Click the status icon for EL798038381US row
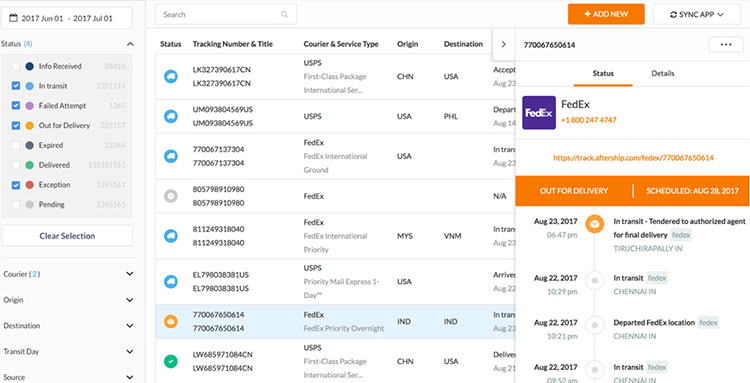750x383 pixels. click(171, 282)
